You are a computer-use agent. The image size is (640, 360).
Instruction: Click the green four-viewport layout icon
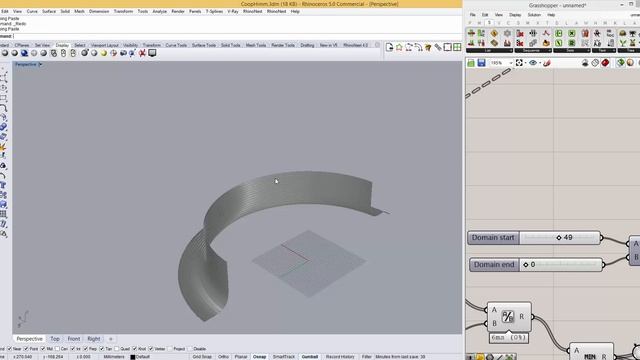pyautogui.click(x=457, y=47)
